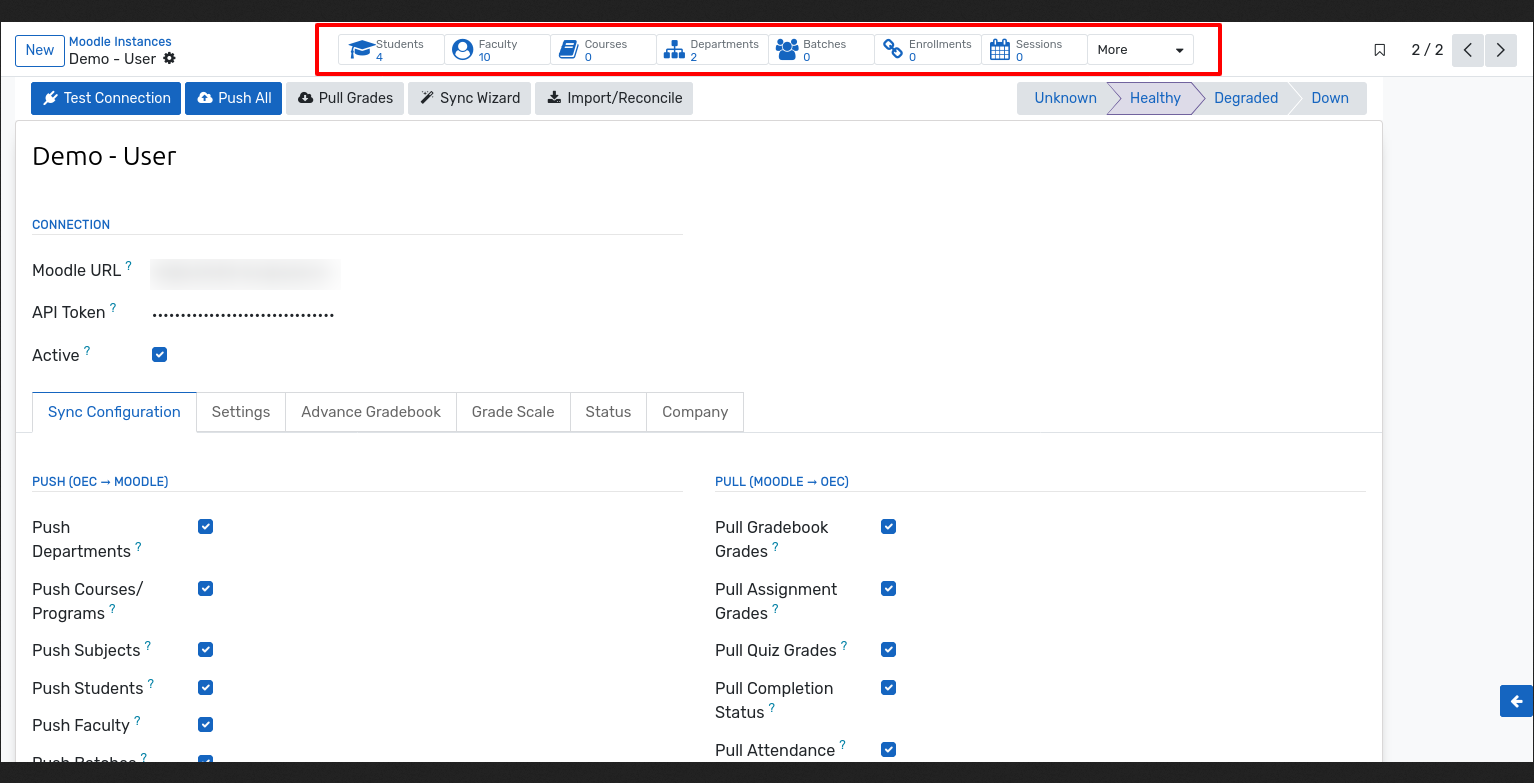This screenshot has height=783, width=1534.
Task: Click the blue arrow side panel button
Action: pyautogui.click(x=1517, y=701)
